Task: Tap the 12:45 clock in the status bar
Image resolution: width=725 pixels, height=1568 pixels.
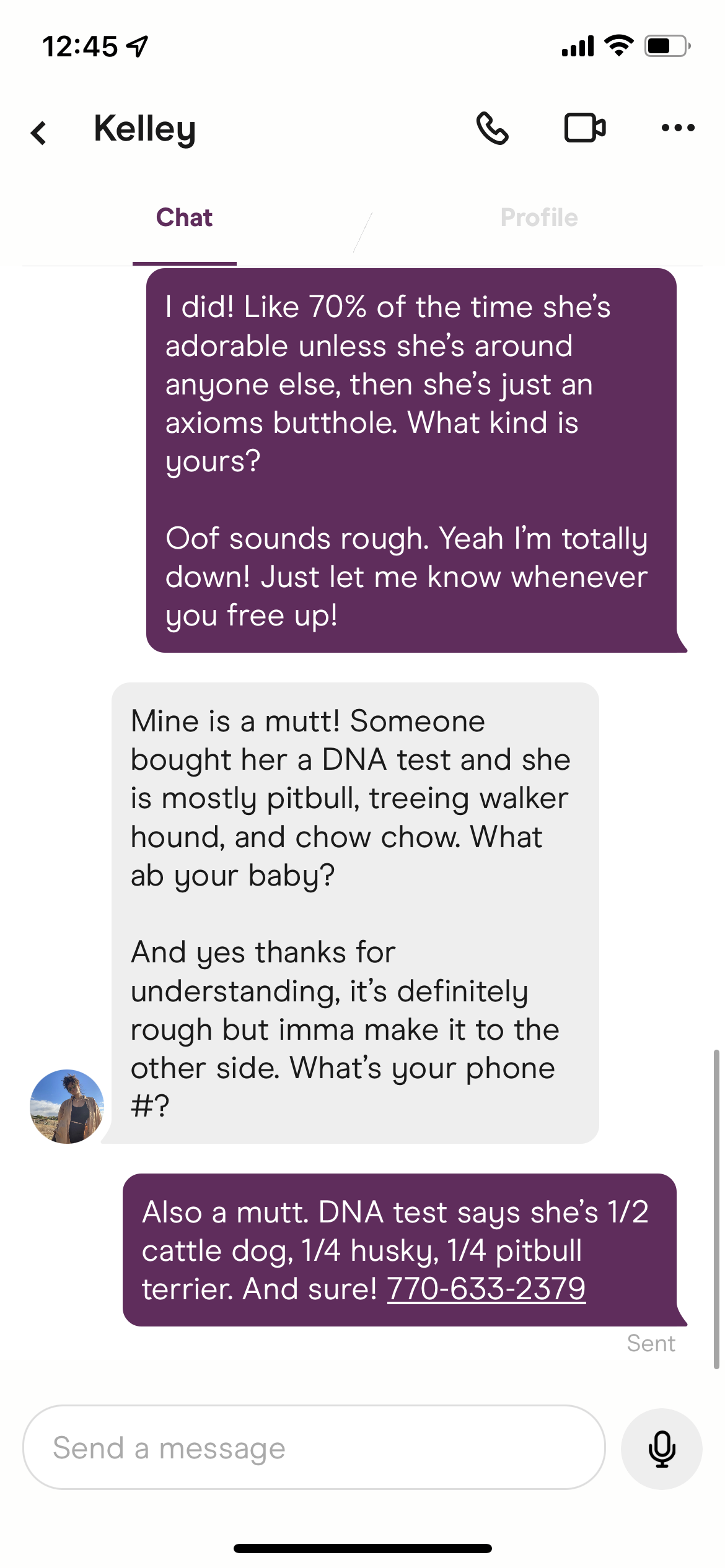Action: coord(79,45)
